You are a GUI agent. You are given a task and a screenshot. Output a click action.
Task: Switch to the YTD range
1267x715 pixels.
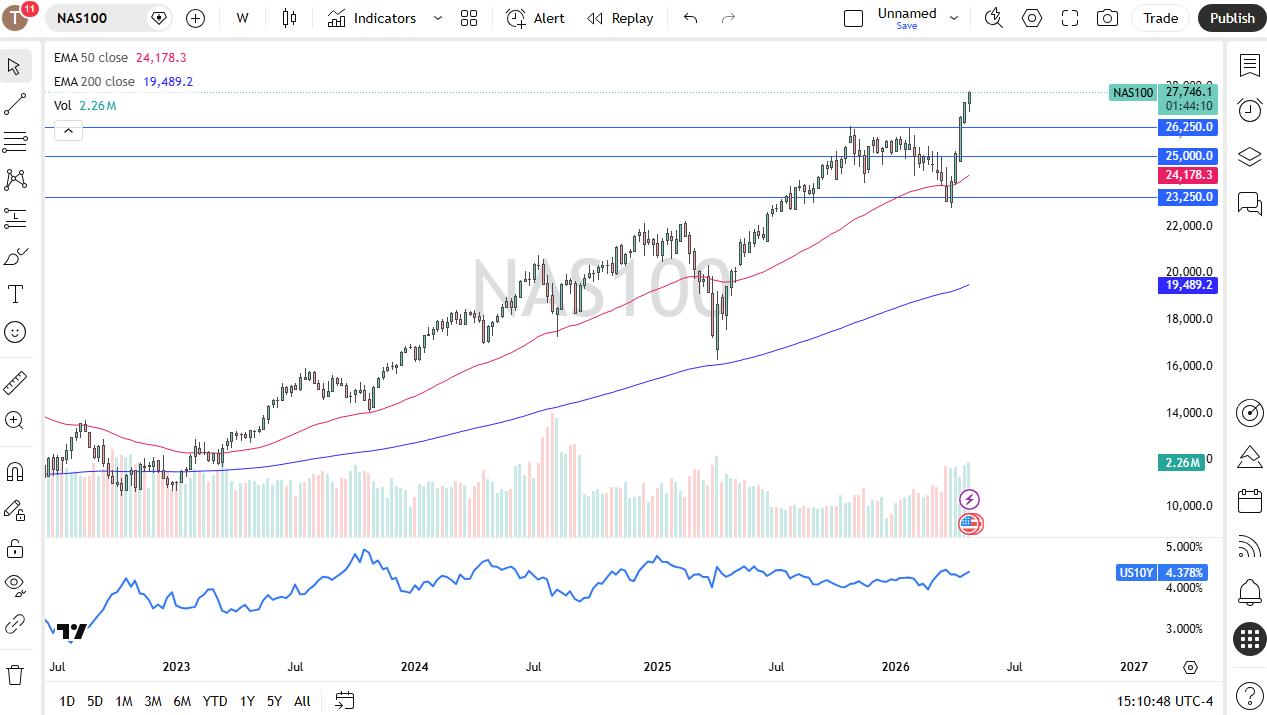click(215, 701)
